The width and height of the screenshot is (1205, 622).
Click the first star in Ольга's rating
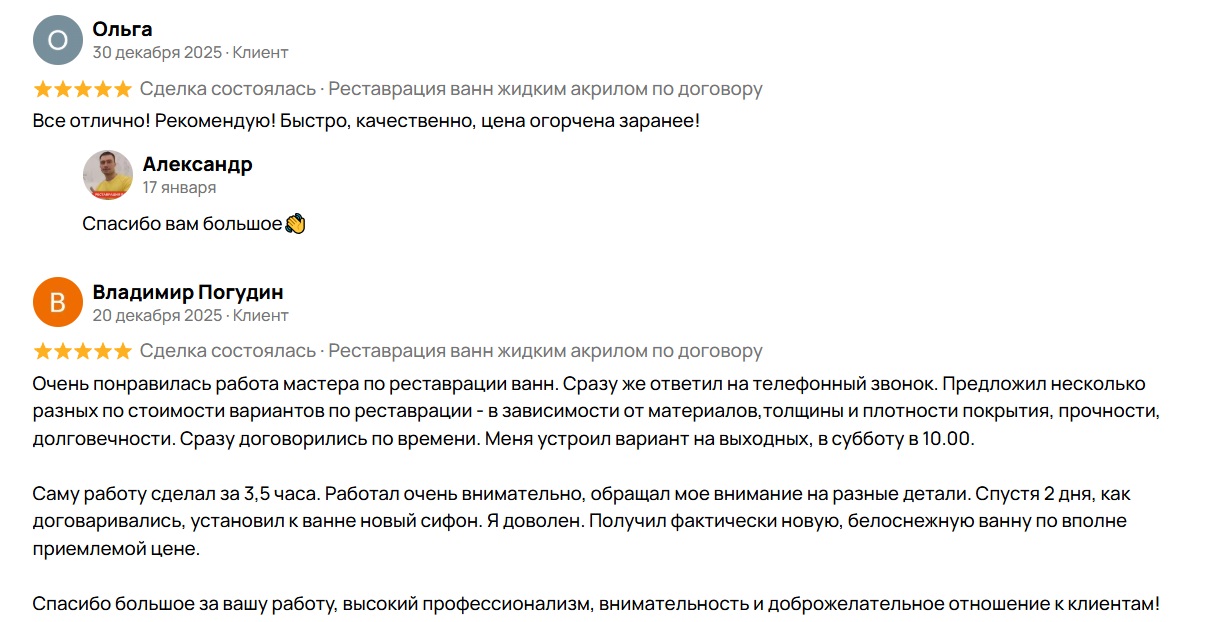43,89
